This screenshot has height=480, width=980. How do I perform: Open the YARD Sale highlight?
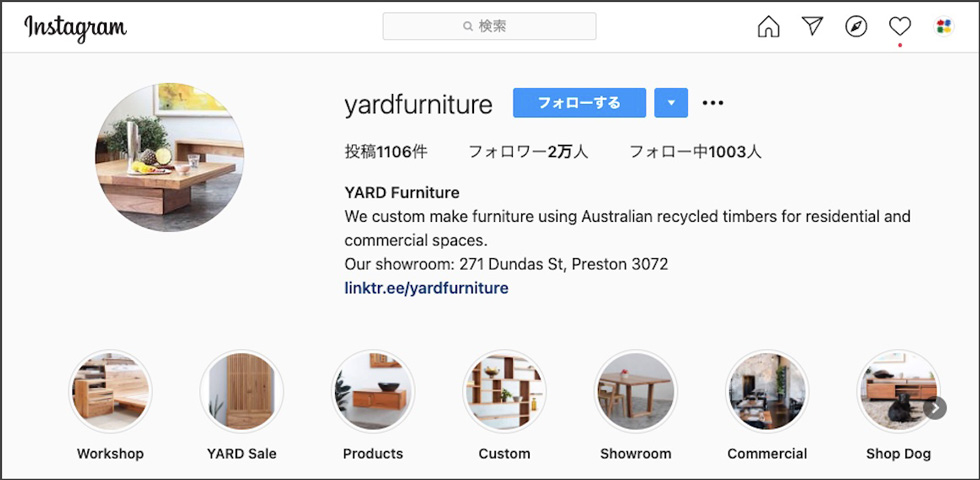point(241,391)
